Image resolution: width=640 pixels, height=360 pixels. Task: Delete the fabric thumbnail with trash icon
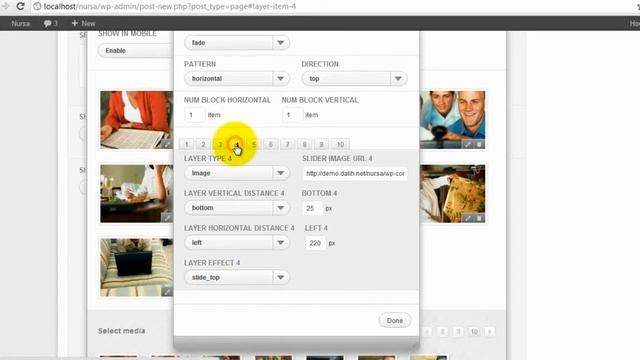tap(480, 218)
